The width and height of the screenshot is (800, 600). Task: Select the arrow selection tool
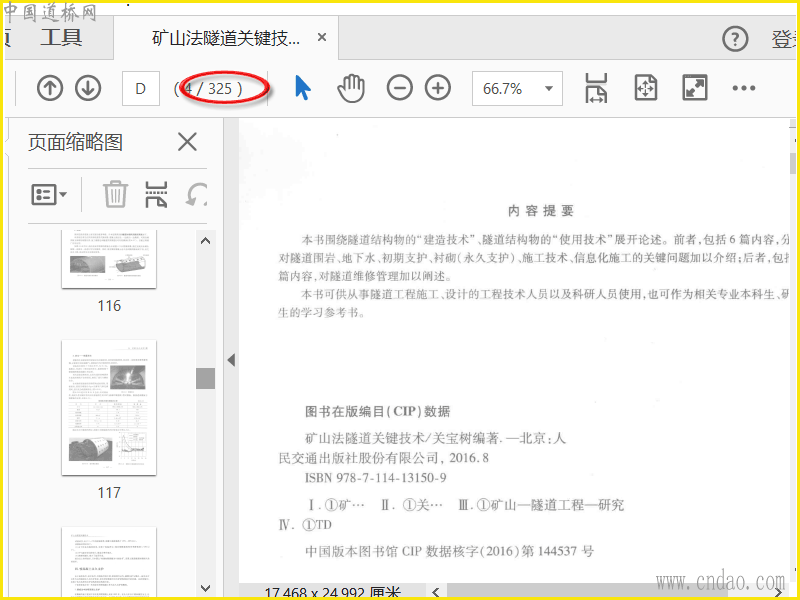click(x=303, y=88)
